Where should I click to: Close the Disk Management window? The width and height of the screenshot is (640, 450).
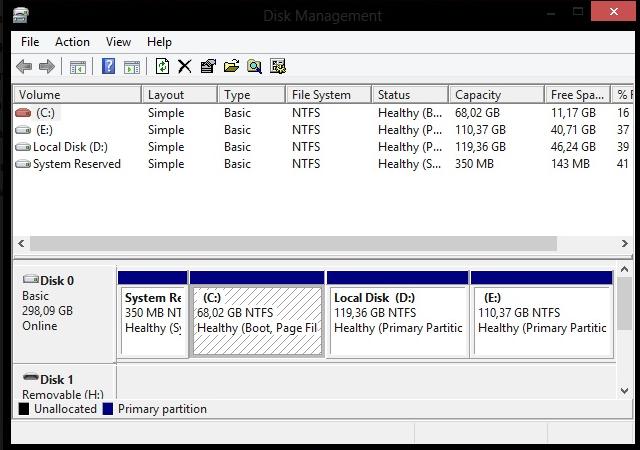pos(613,11)
